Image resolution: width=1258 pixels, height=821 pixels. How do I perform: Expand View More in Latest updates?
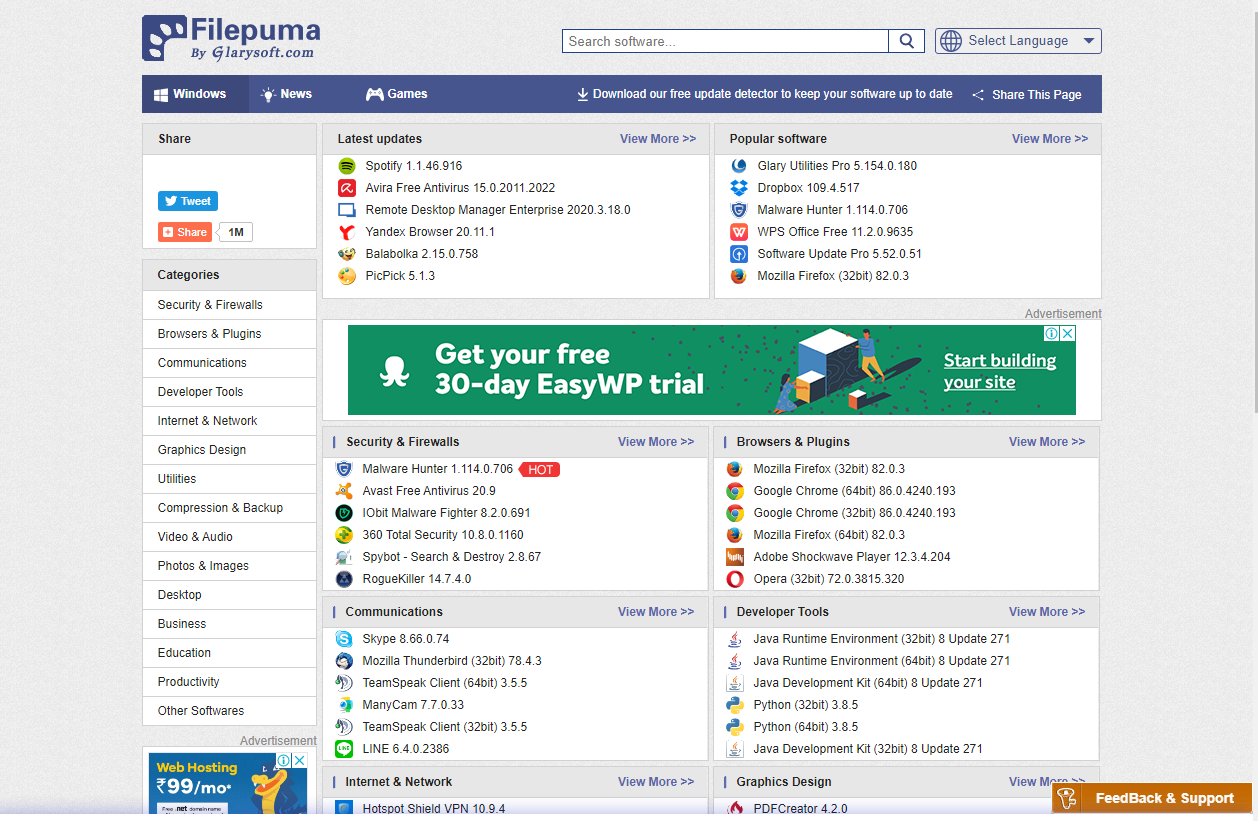tap(657, 139)
